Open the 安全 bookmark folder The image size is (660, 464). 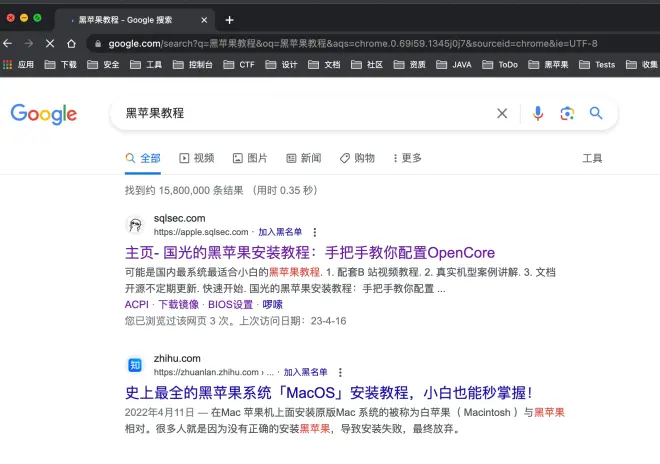103,64
